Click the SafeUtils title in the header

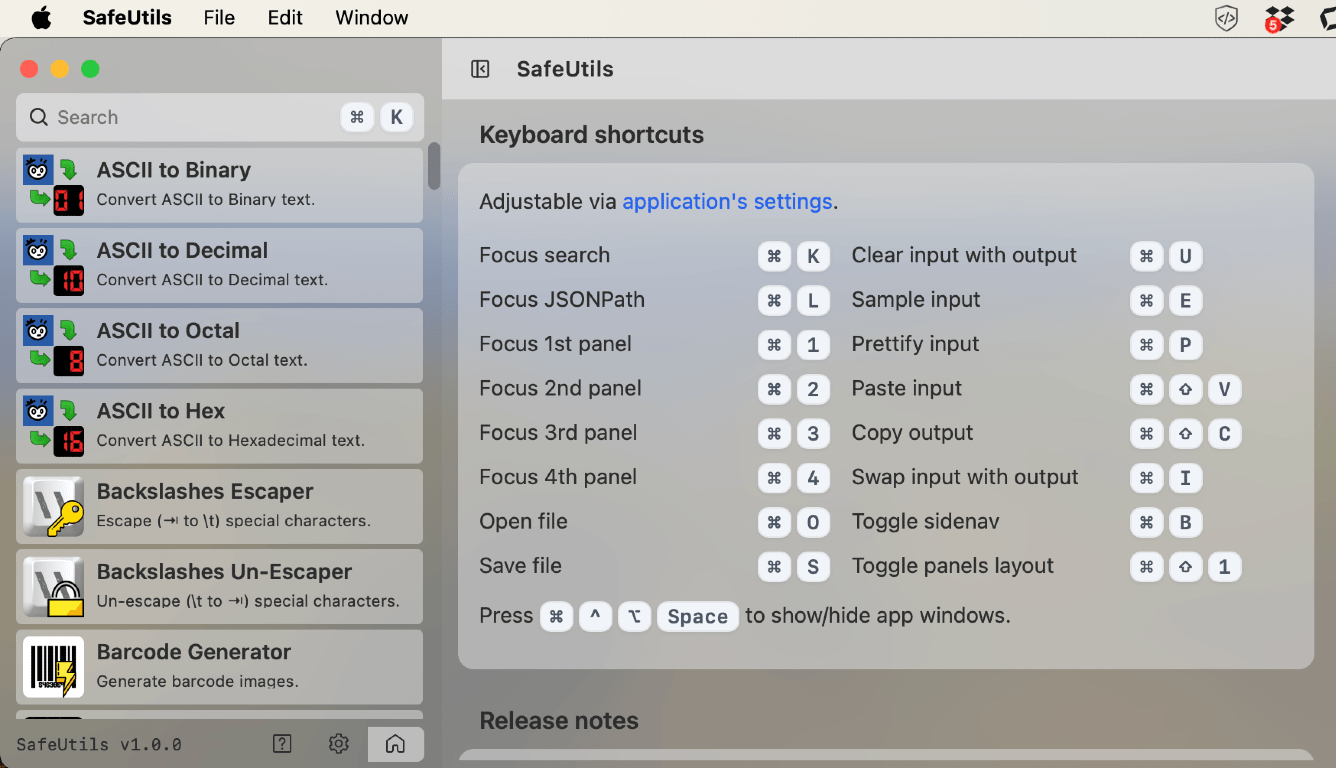pos(565,69)
